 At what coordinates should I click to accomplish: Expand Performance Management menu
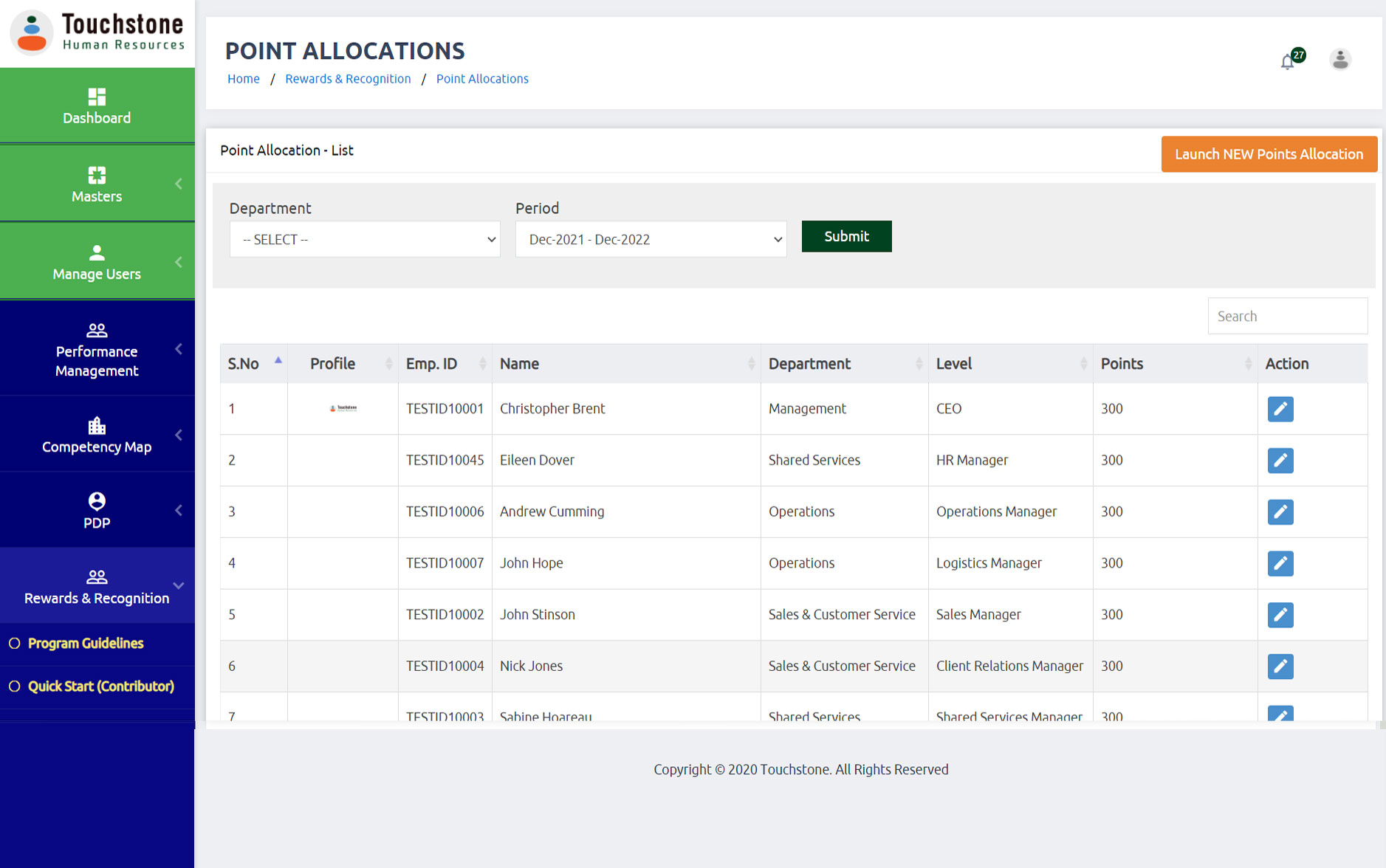(x=97, y=350)
